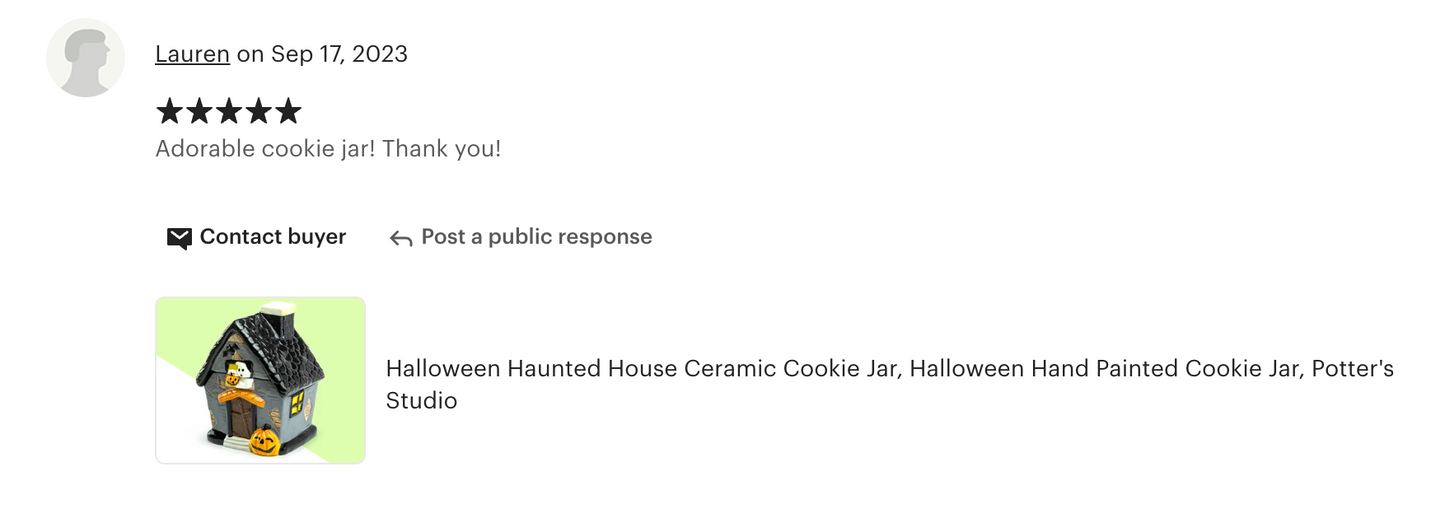Open the haunted house cookie jar thumbnail
1445x532 pixels.
(260, 380)
